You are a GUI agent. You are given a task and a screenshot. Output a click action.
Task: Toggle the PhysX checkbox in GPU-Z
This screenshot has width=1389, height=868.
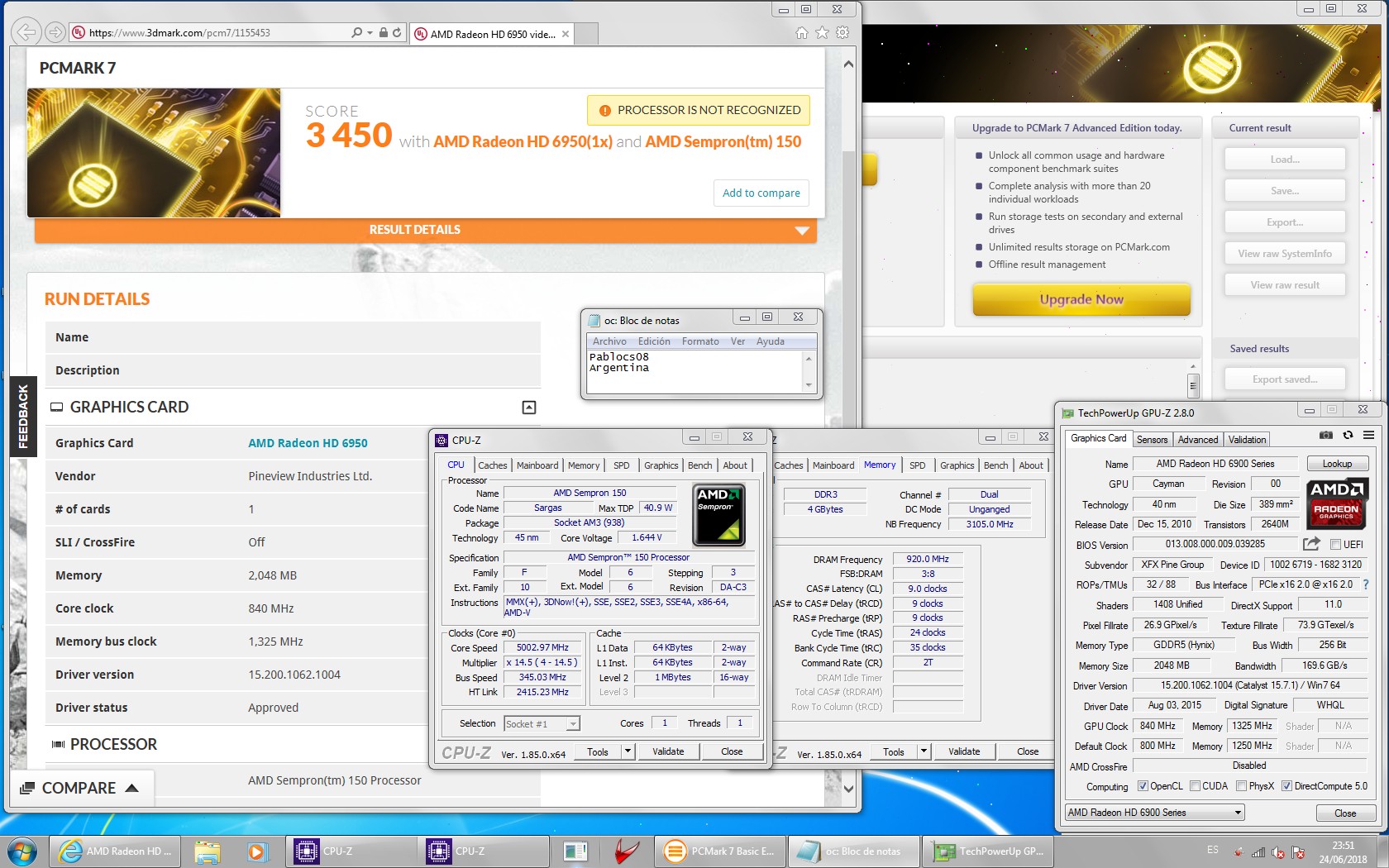(x=1241, y=786)
